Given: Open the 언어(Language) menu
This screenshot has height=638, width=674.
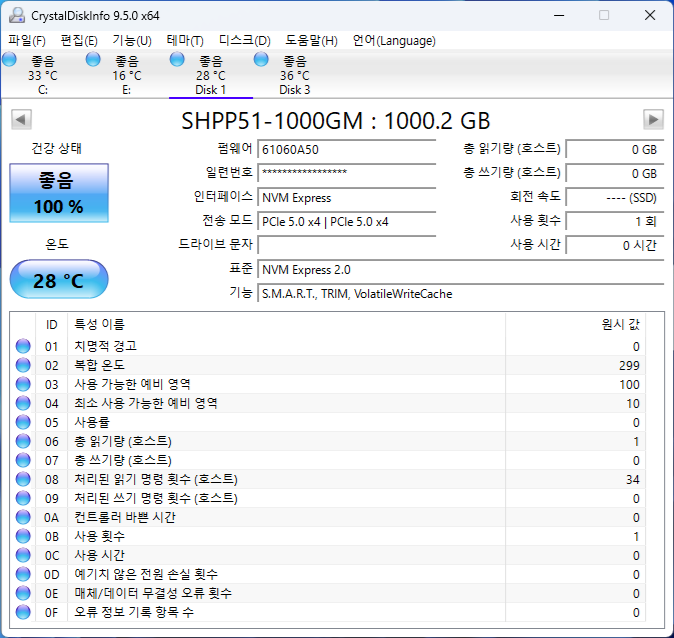Looking at the screenshot, I should click(x=394, y=40).
